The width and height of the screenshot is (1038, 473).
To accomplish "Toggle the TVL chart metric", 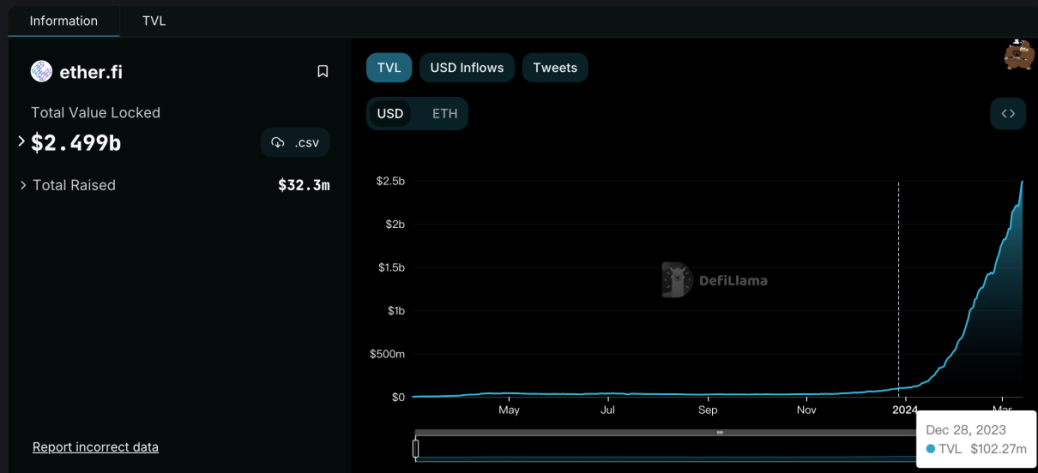I will tap(389, 67).
